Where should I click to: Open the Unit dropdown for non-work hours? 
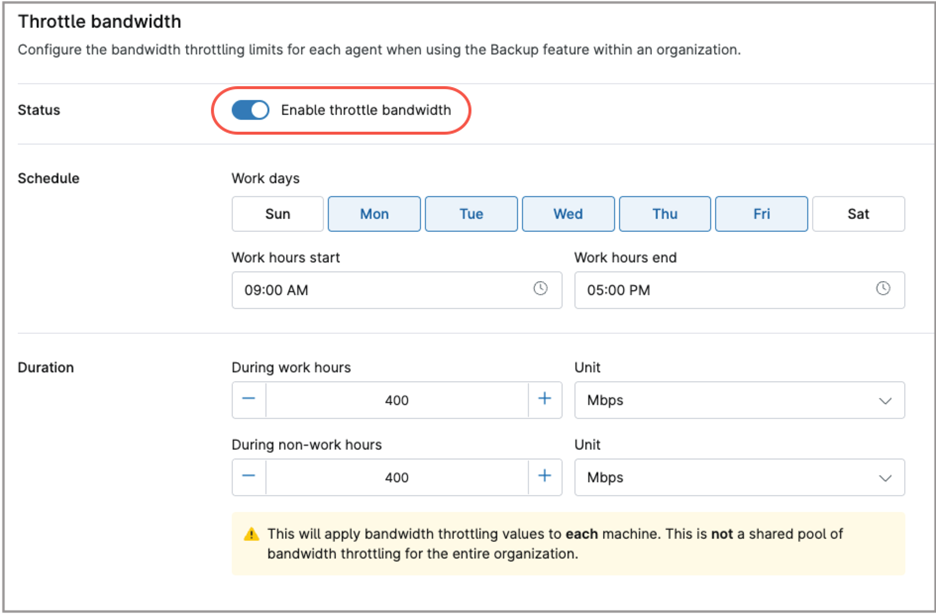click(x=740, y=477)
